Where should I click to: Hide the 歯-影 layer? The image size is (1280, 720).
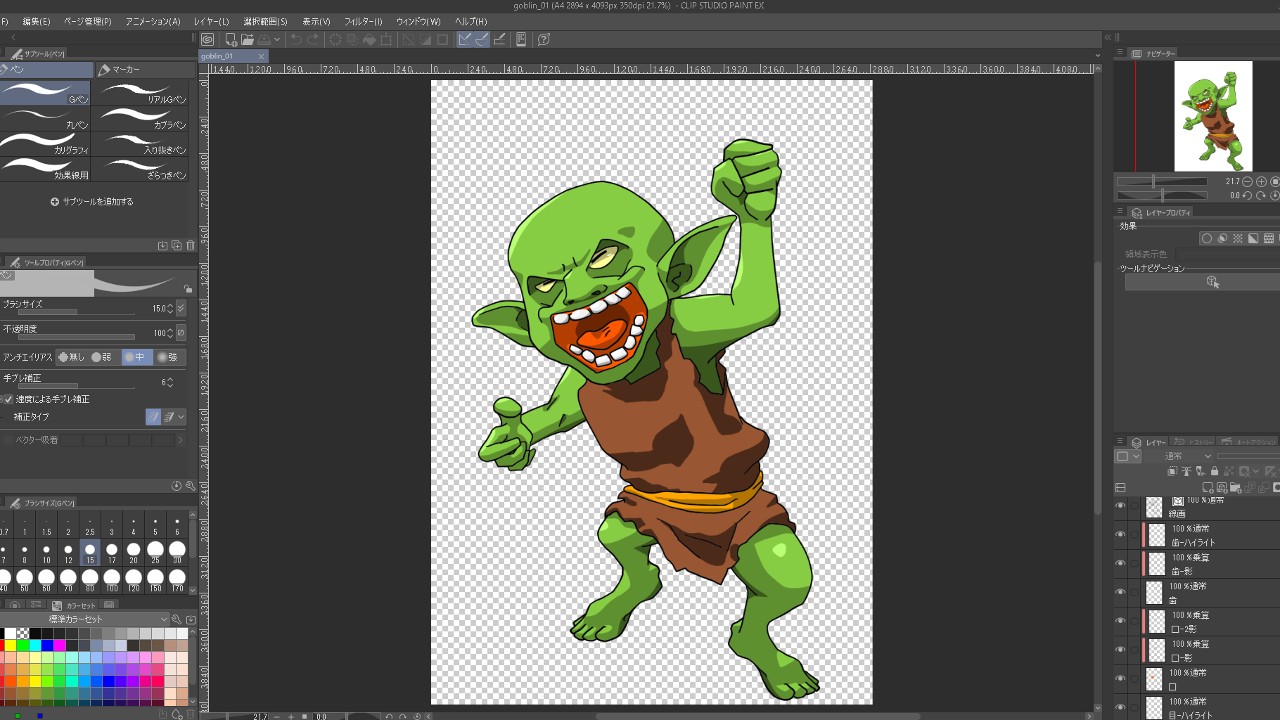coord(1120,564)
